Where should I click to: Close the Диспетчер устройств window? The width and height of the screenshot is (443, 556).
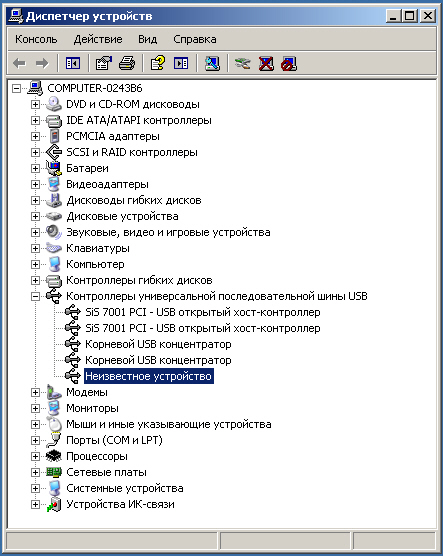(428, 16)
